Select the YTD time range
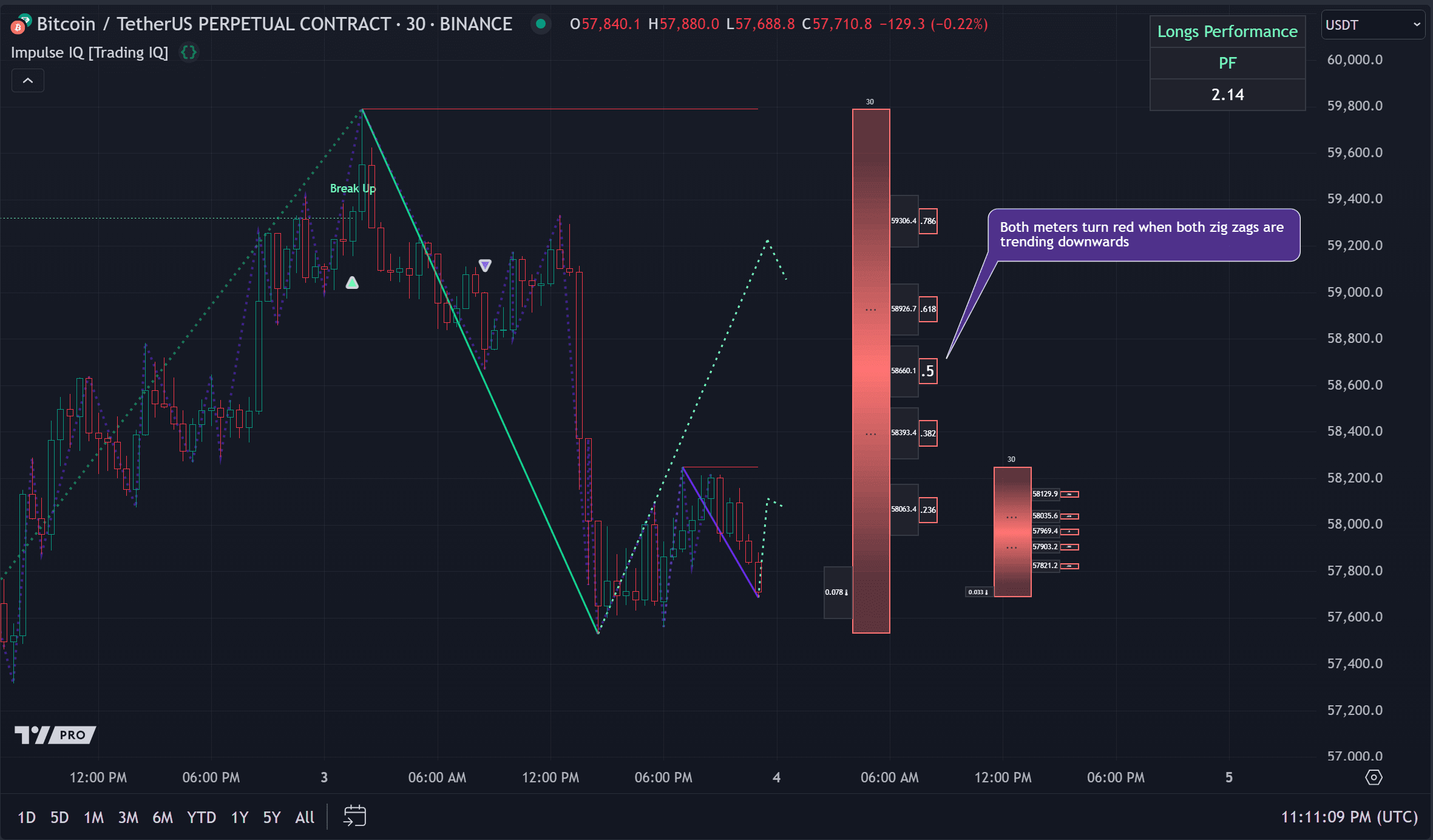1433x840 pixels. [x=202, y=818]
